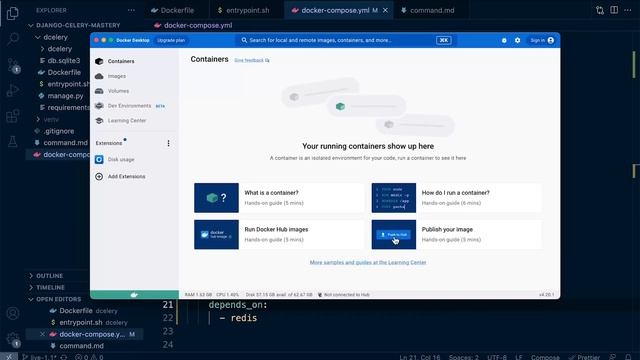Open editor More Actions ellipsis
The image size is (640, 360).
[628, 10]
